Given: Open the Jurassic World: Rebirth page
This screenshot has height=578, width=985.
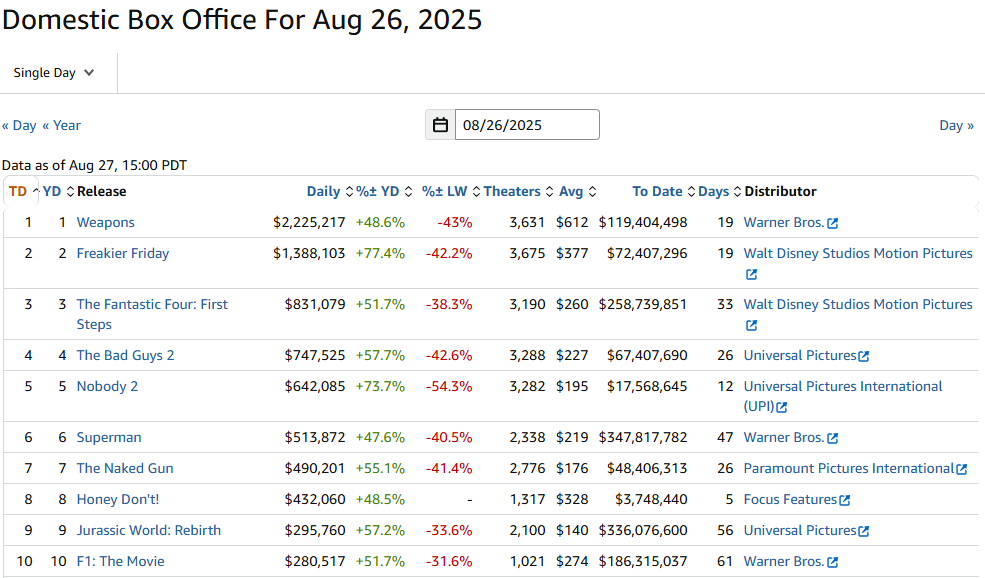Looking at the screenshot, I should [x=149, y=530].
